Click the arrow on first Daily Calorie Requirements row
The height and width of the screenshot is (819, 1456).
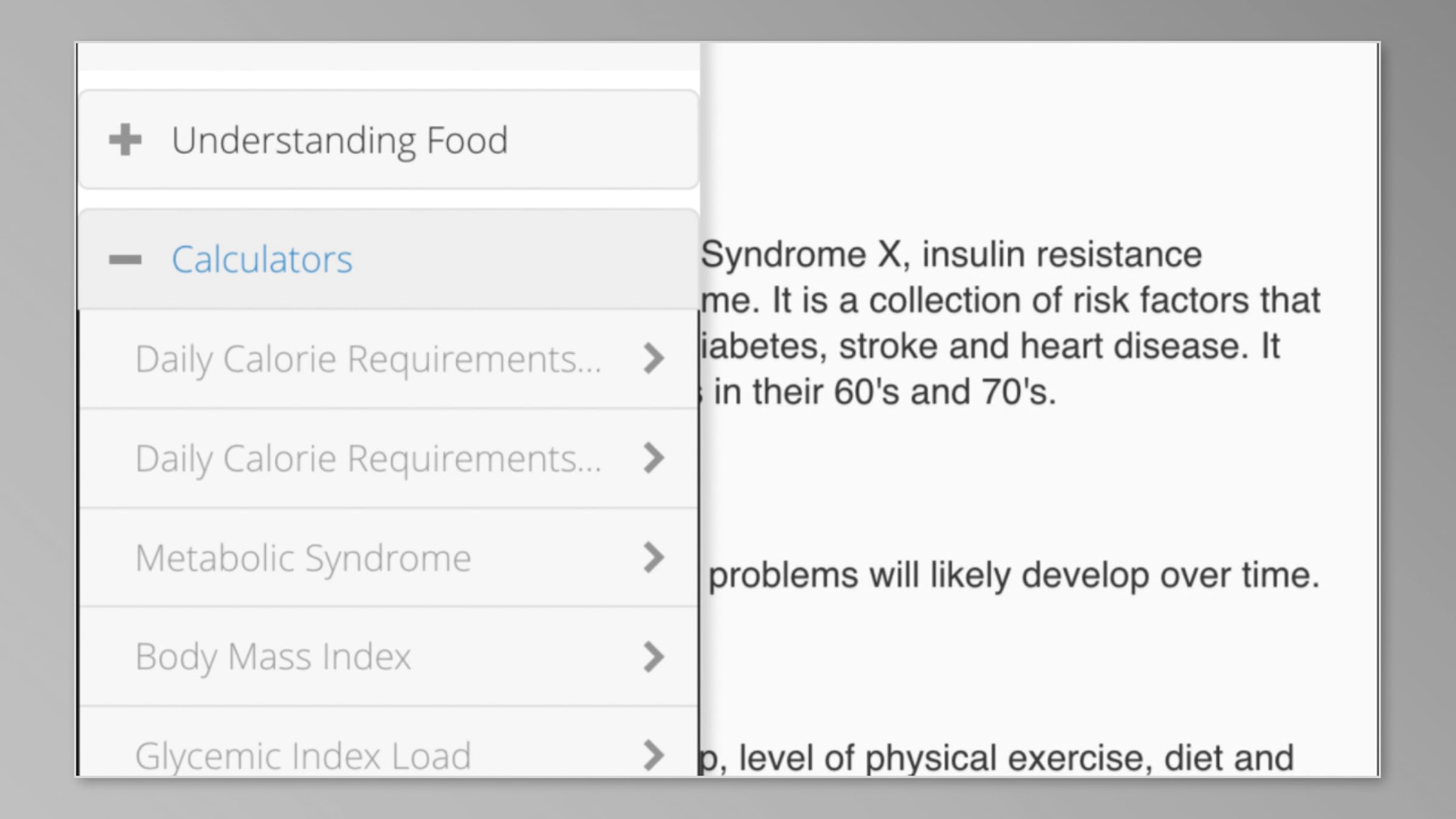[x=653, y=359]
